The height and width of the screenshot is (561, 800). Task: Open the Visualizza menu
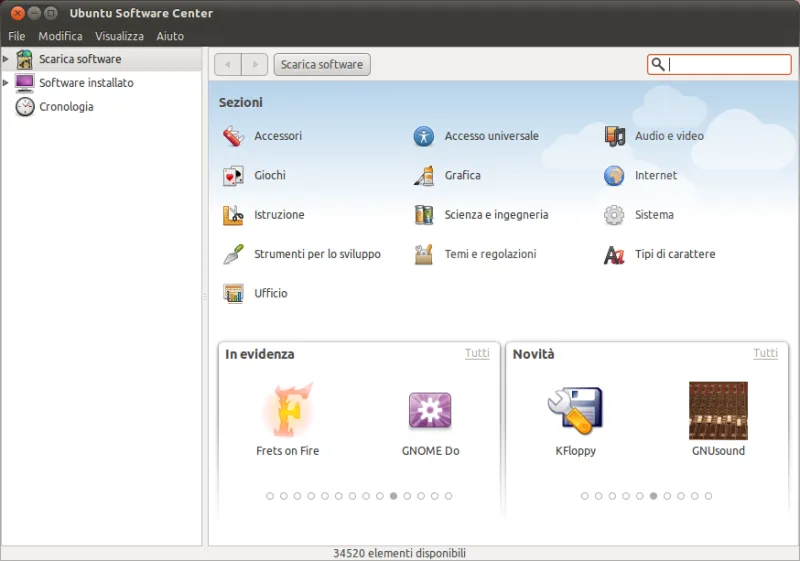tap(119, 36)
